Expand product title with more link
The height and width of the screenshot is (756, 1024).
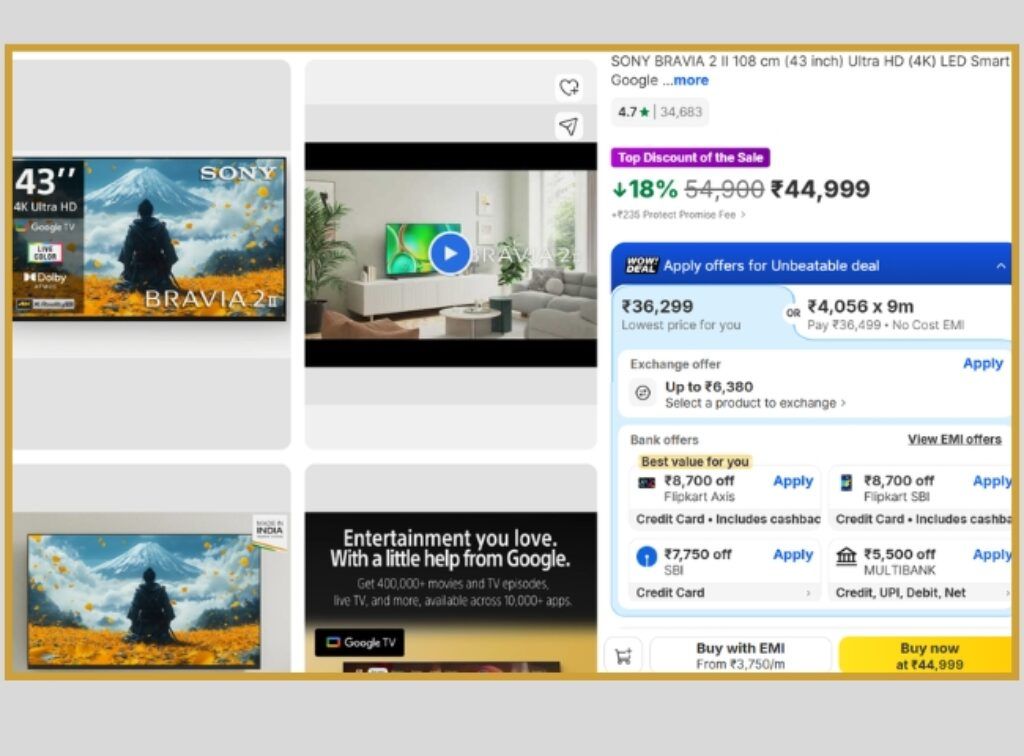click(x=690, y=80)
